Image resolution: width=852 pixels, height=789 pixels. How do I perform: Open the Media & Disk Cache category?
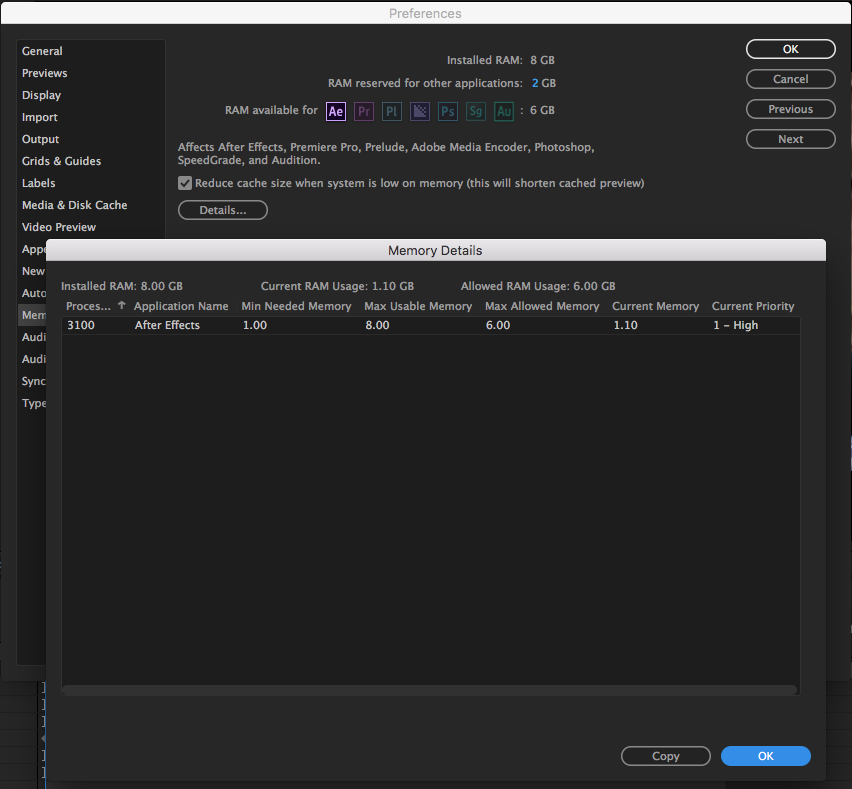pyautogui.click(x=74, y=205)
